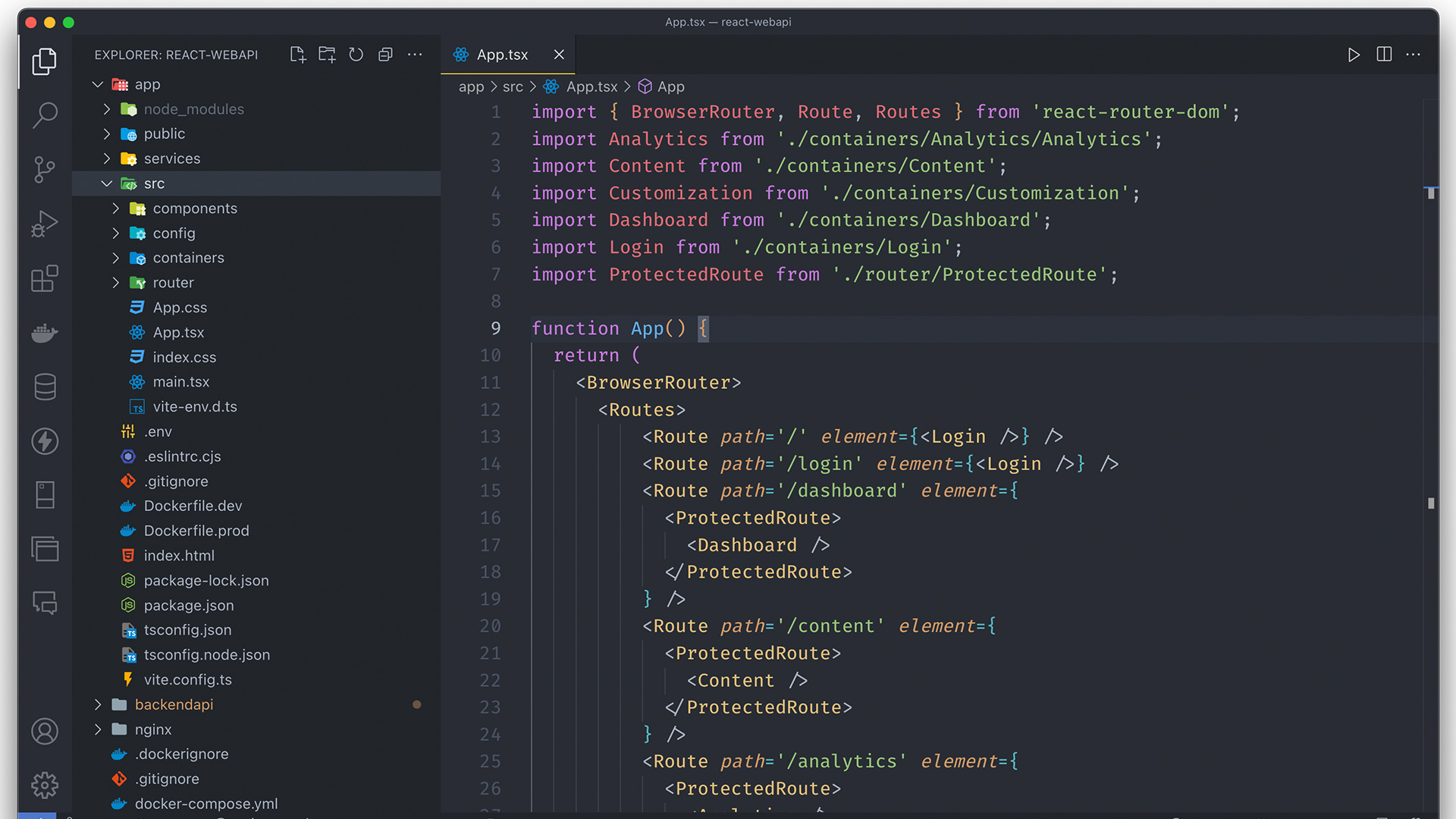Screen dimensions: 1456x819
Task: Open package-lock.json
Action: pyautogui.click(x=256, y=580)
